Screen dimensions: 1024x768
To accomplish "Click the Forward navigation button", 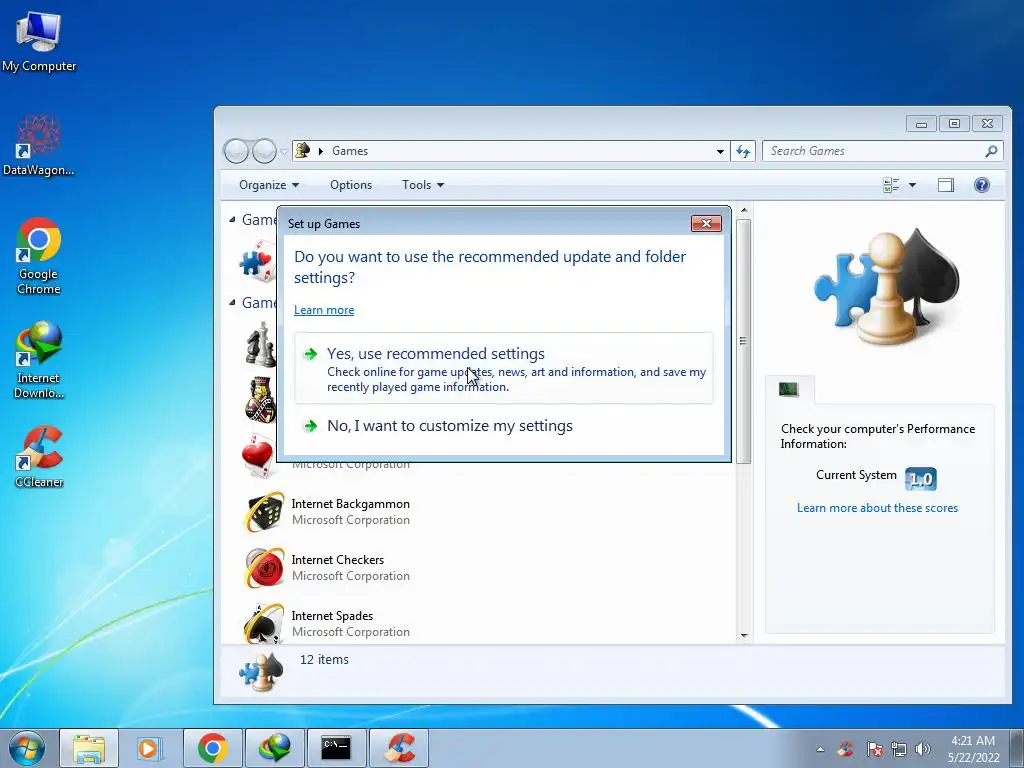I will pos(264,152).
